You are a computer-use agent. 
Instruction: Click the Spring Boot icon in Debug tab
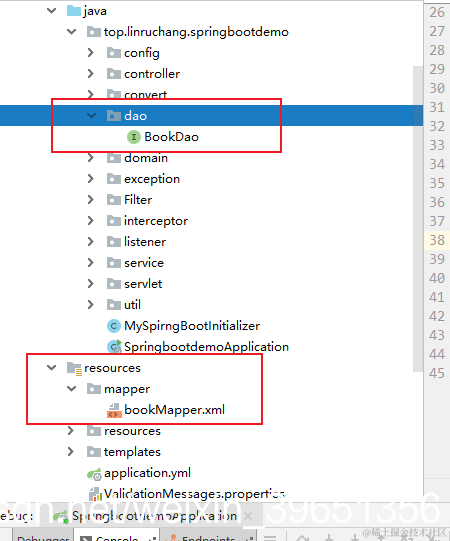coord(60,516)
